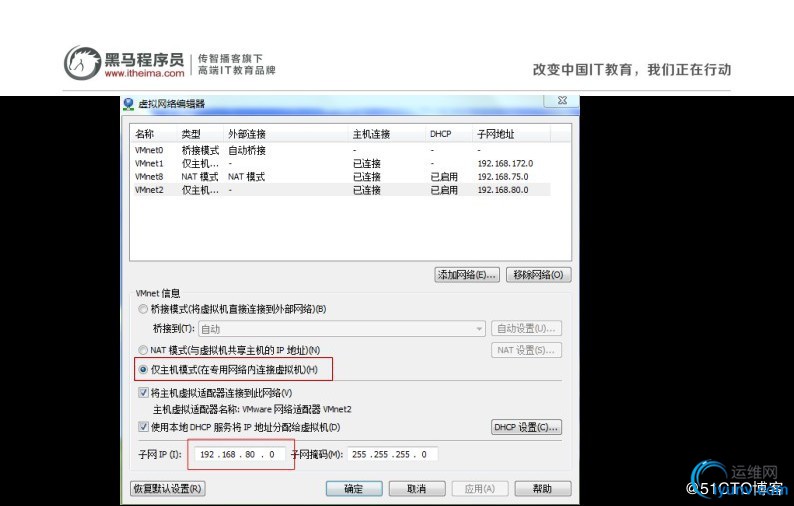The height and width of the screenshot is (506, 794).
Task: Click subnet address 192.168.172.0 cell
Action: click(505, 164)
